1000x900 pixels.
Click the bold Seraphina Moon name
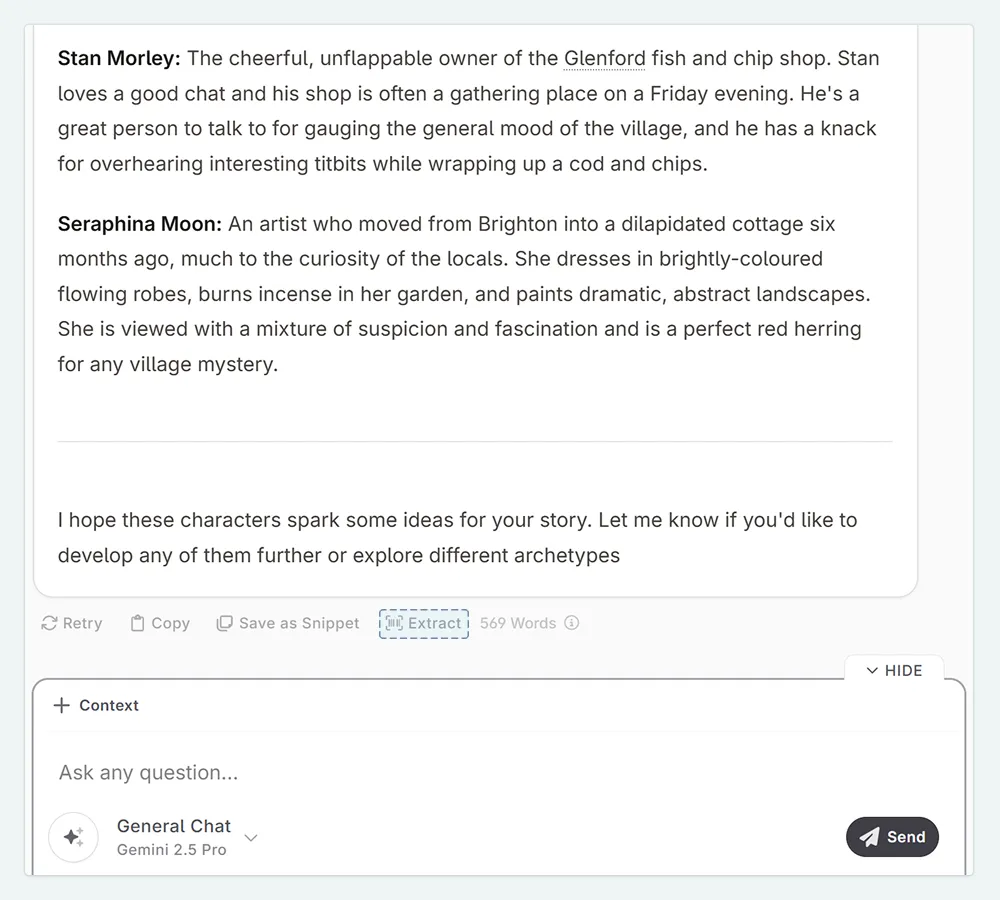[140, 224]
